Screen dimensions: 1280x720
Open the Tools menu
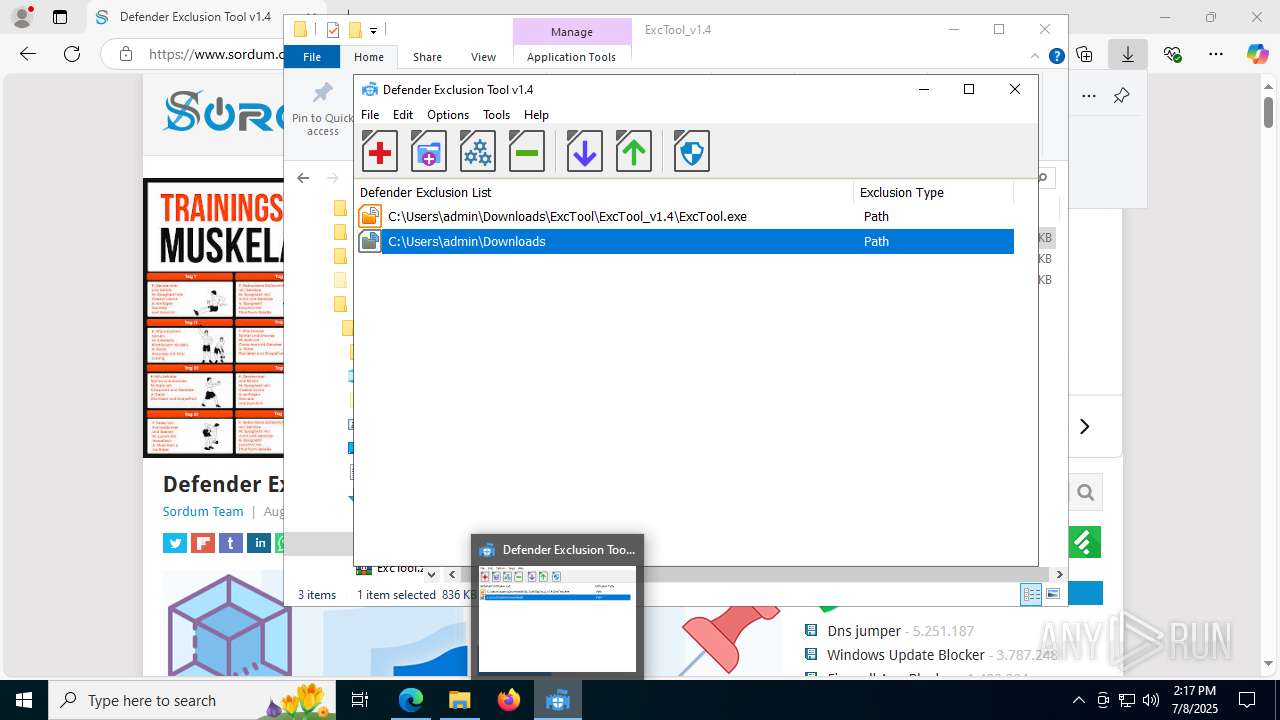[x=496, y=115]
